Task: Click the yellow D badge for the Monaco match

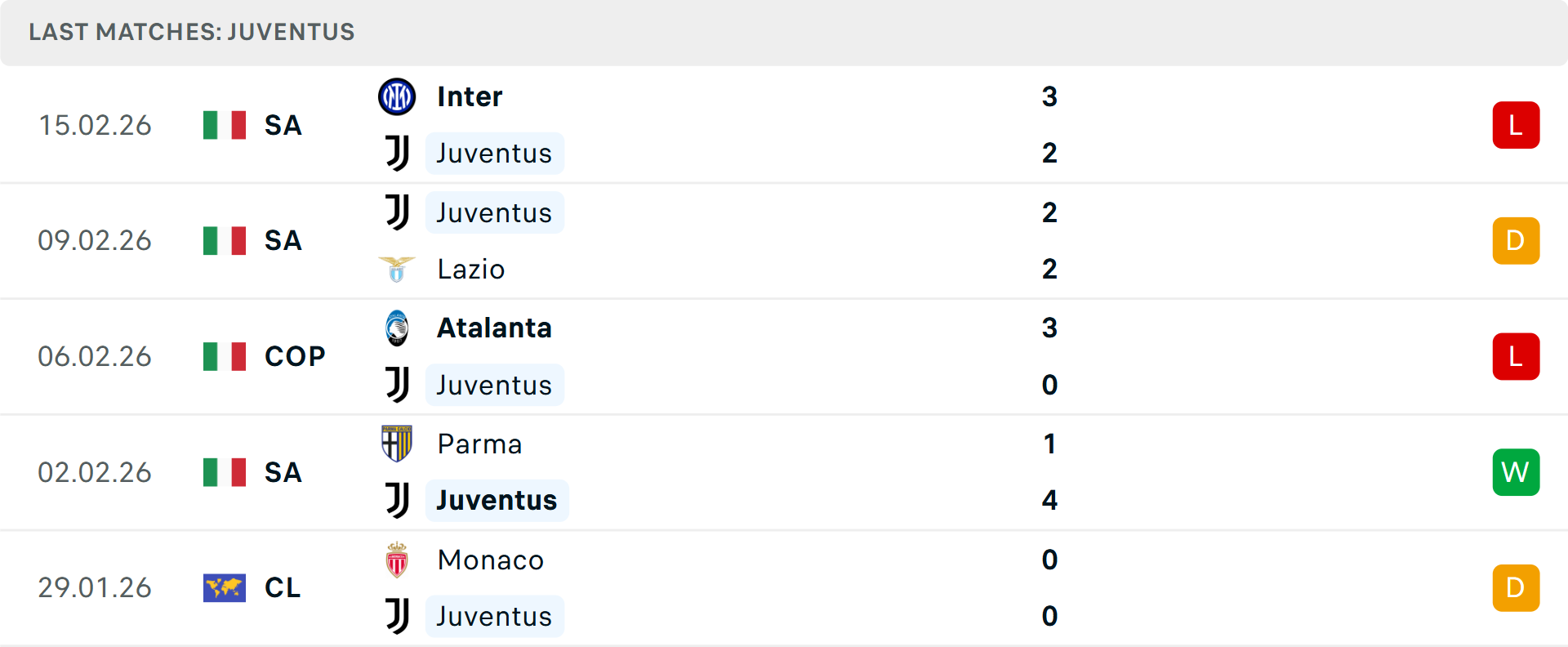Action: [x=1516, y=587]
